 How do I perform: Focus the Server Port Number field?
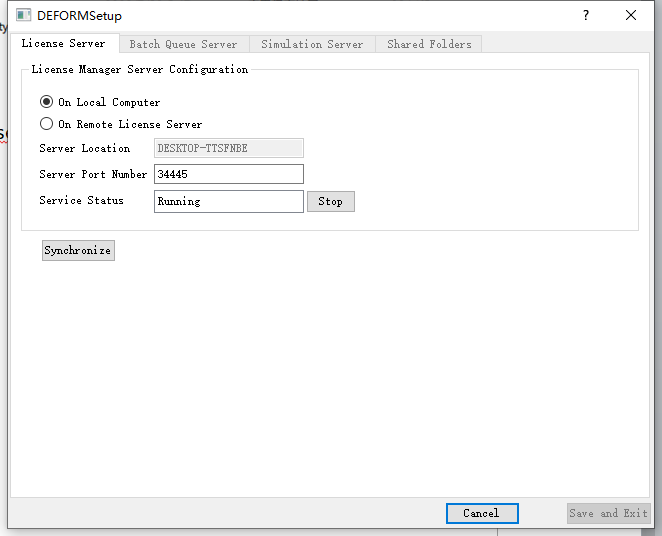pos(229,174)
